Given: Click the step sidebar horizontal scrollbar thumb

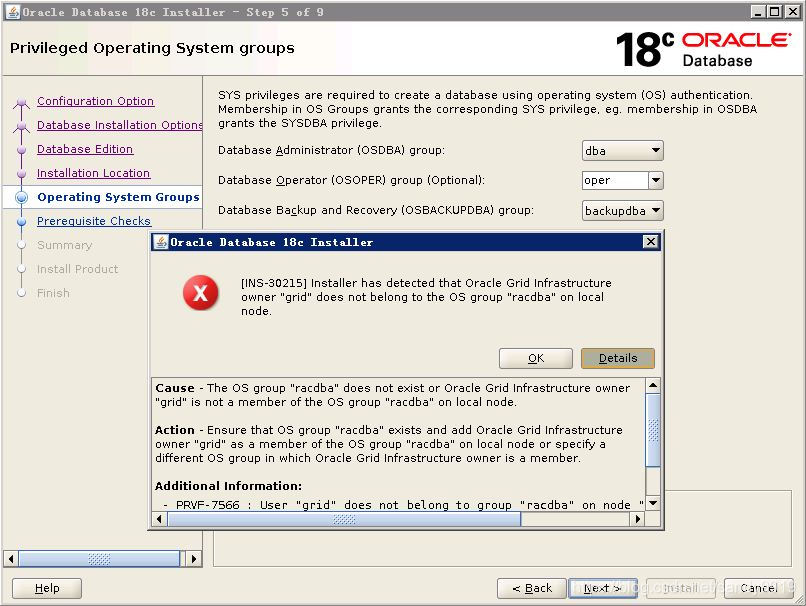Looking at the screenshot, I should coord(99,559).
